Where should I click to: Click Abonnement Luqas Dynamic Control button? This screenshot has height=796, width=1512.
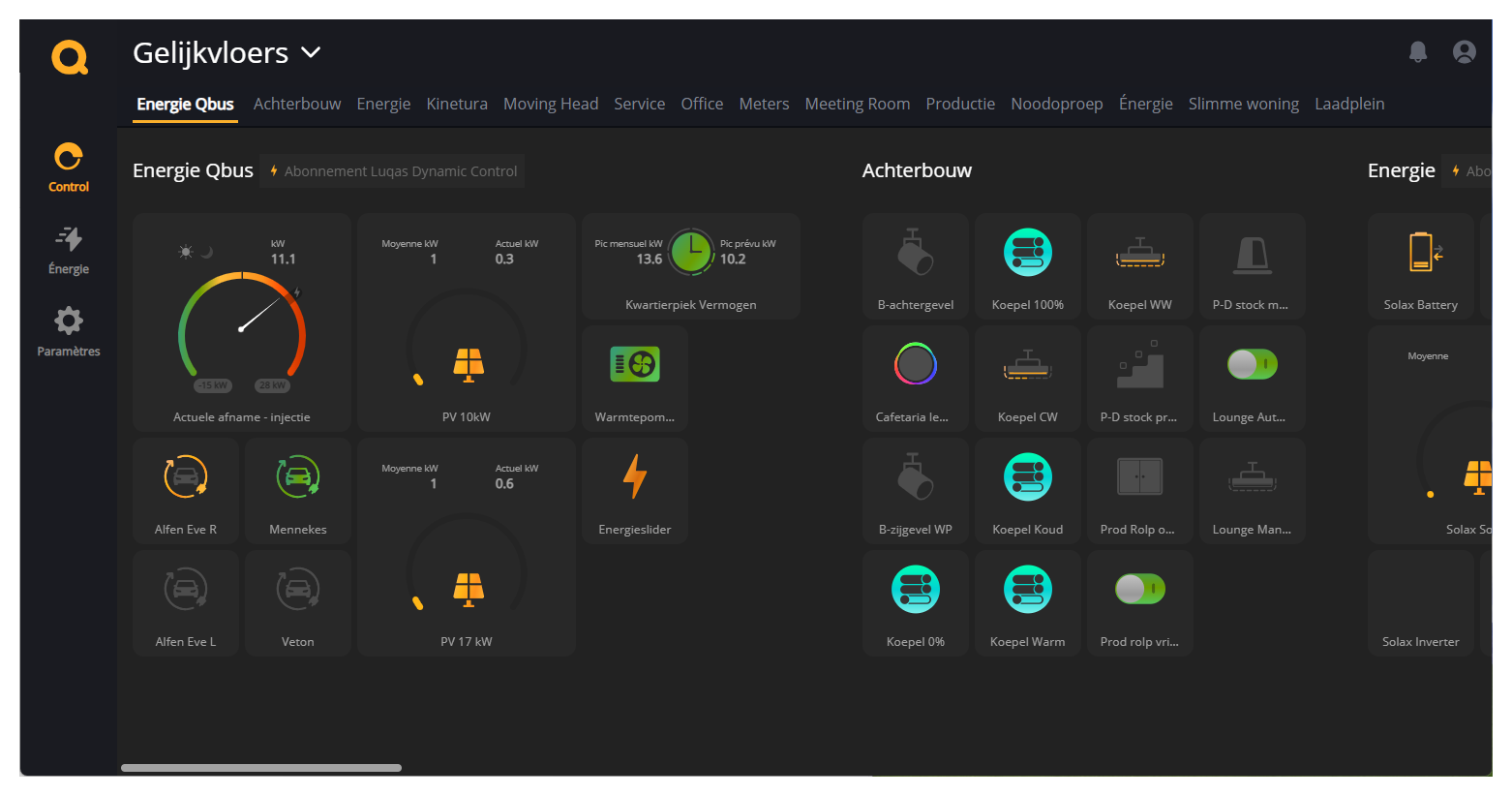click(393, 171)
